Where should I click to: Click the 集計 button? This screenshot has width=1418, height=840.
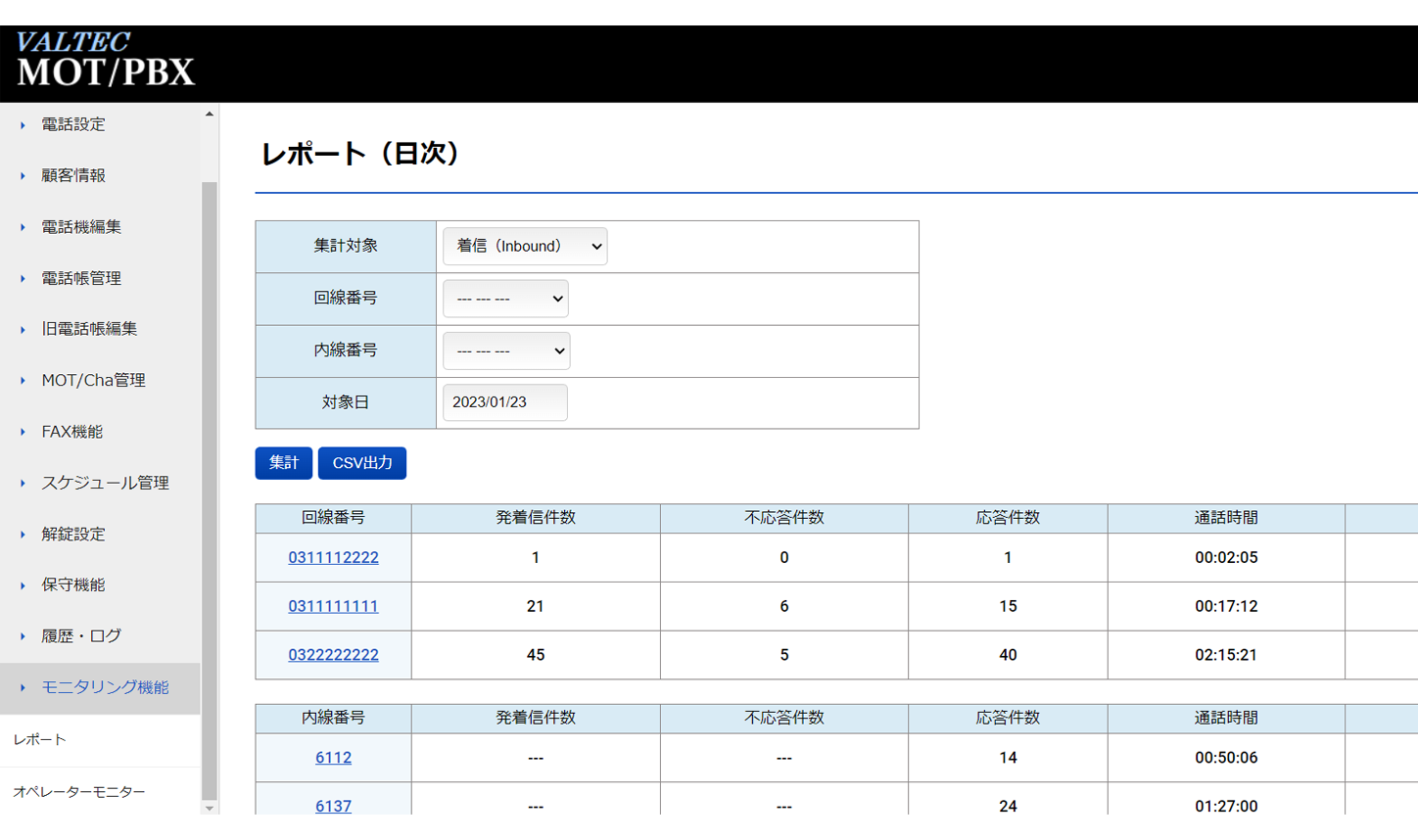pos(284,463)
